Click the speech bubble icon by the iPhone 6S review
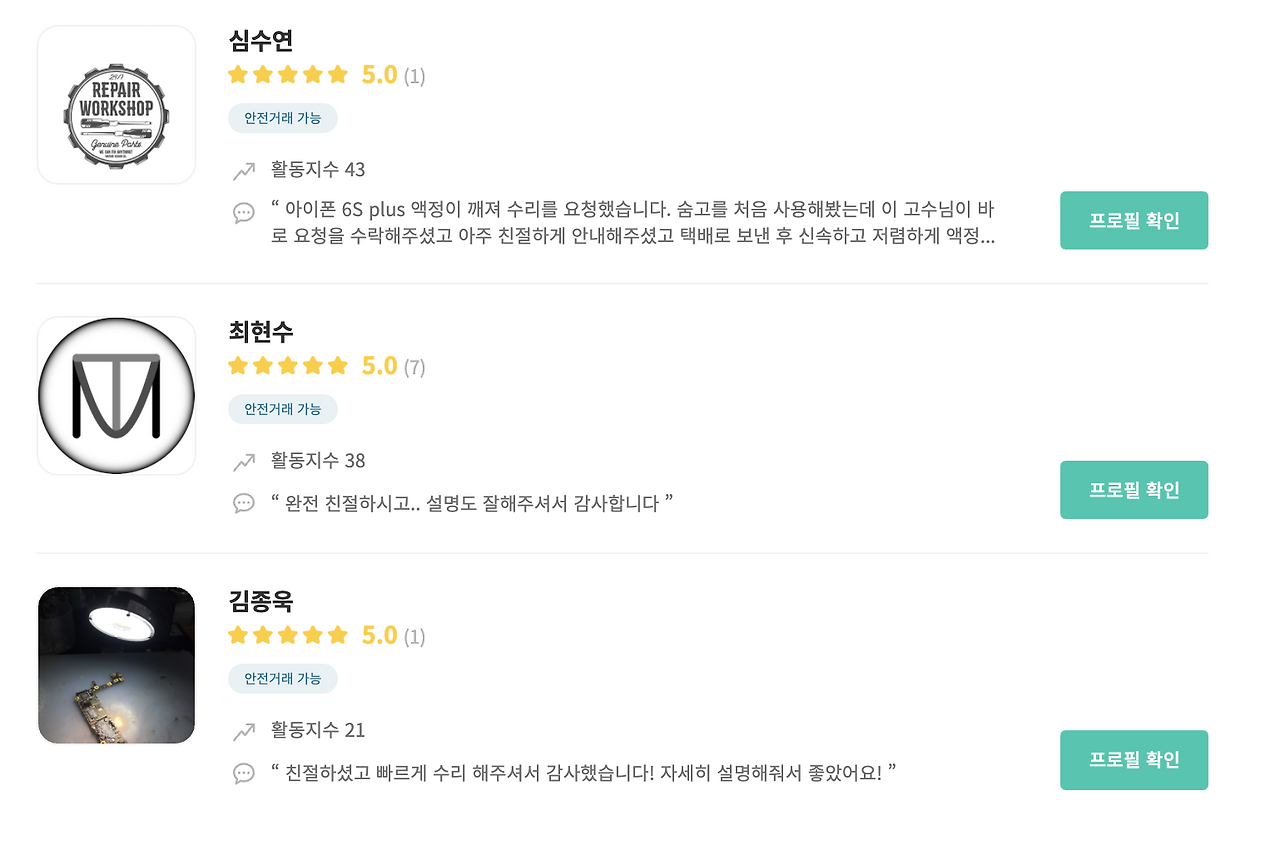 [244, 212]
